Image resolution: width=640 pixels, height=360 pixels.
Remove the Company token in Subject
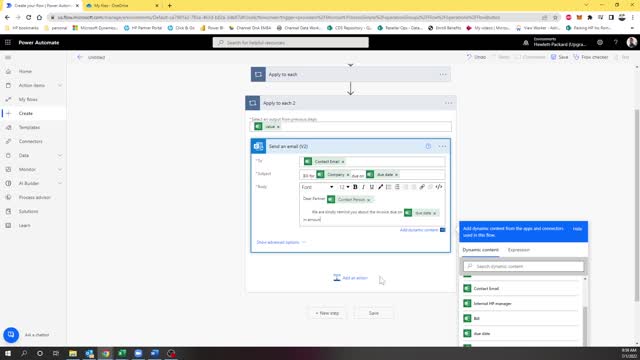tap(348, 175)
